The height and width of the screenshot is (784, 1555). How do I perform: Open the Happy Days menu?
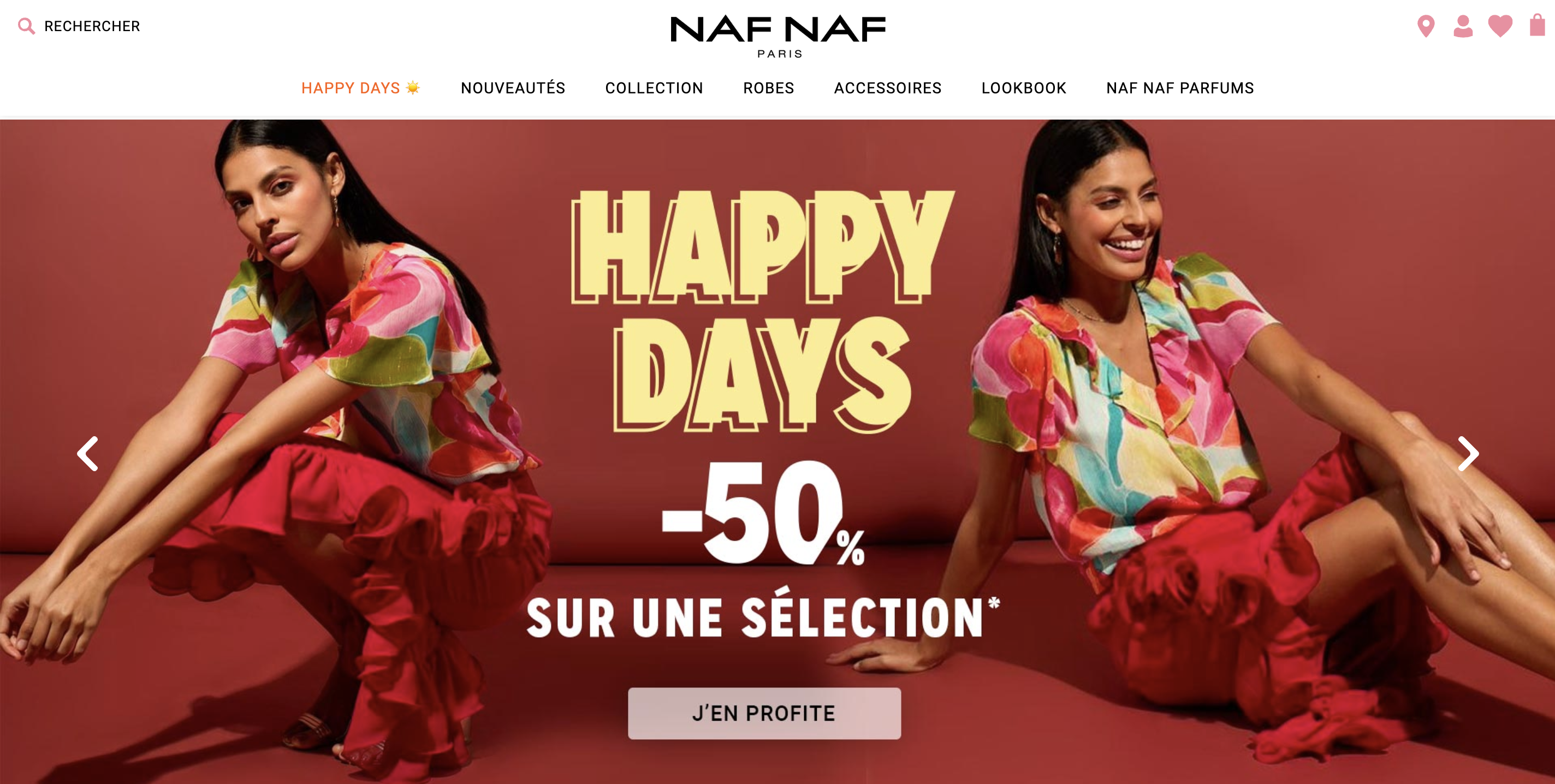[x=350, y=88]
